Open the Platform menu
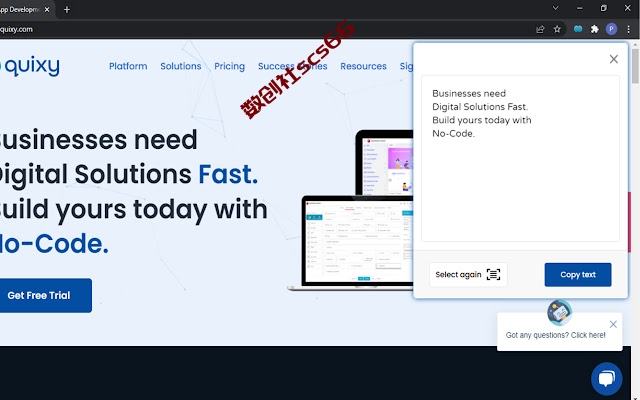640x400 pixels. 128,66
